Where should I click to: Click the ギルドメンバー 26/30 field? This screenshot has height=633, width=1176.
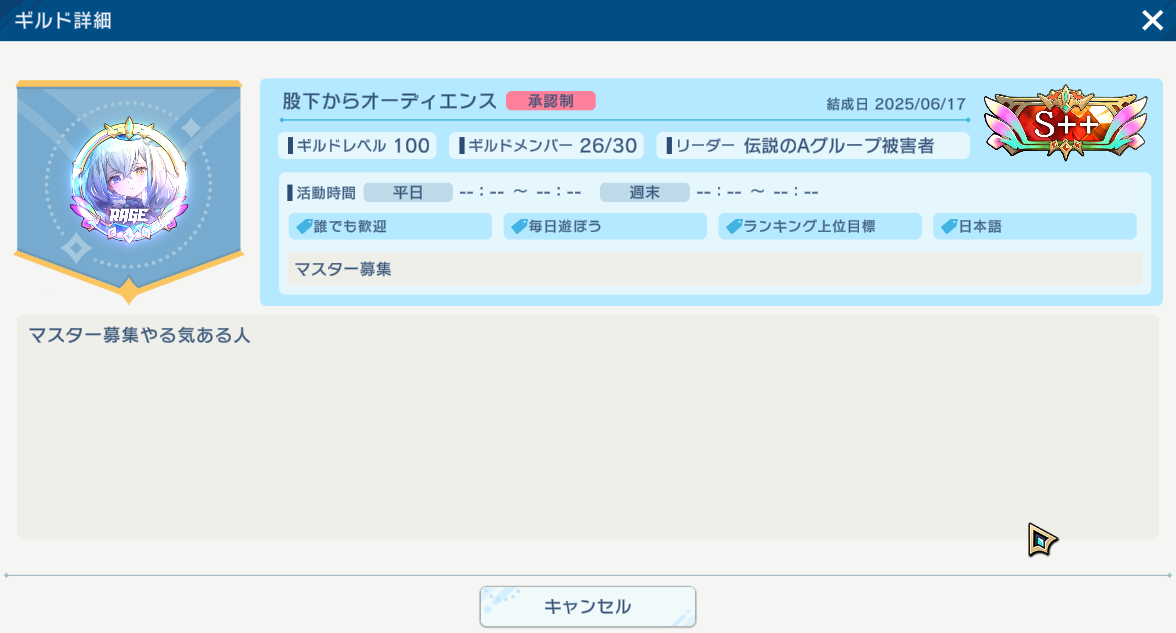(x=546, y=146)
